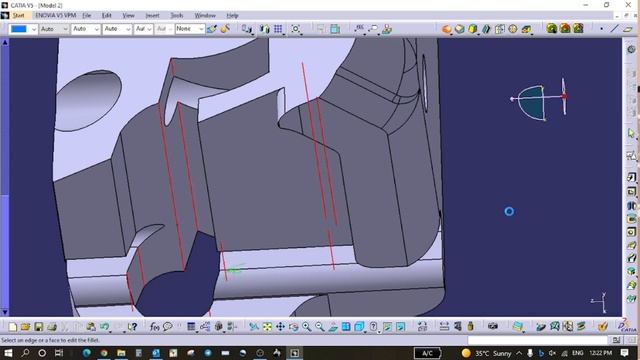The image size is (640, 360).
Task: Open the 35°C Sunny weather widget
Action: click(486, 353)
